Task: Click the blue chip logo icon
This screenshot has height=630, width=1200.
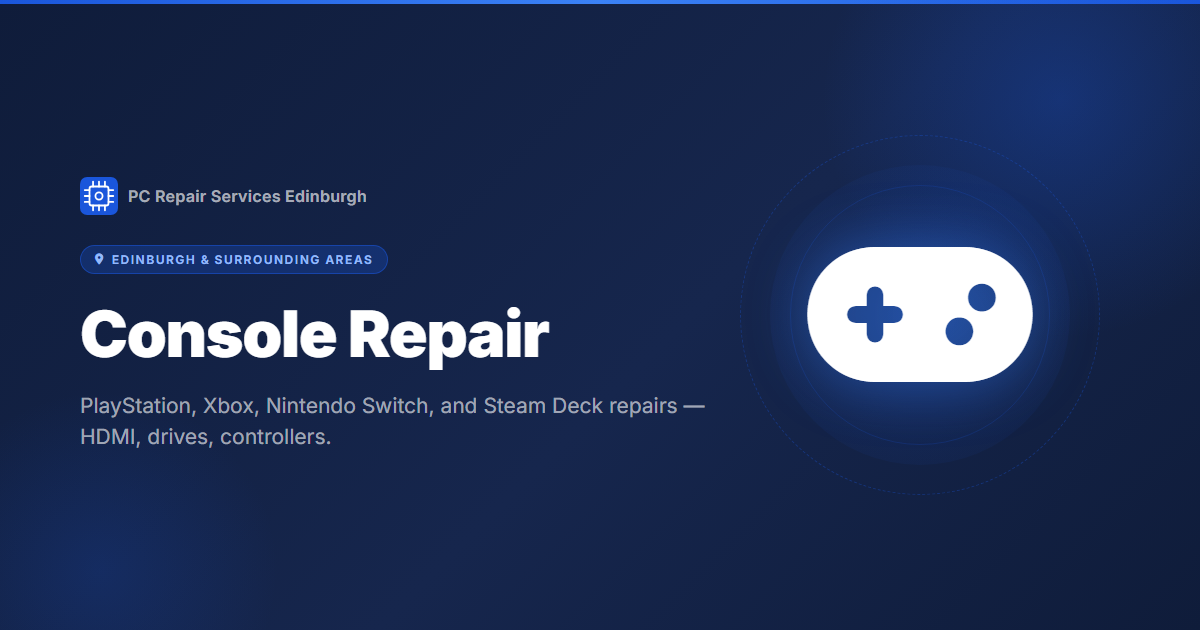Action: coord(99,196)
